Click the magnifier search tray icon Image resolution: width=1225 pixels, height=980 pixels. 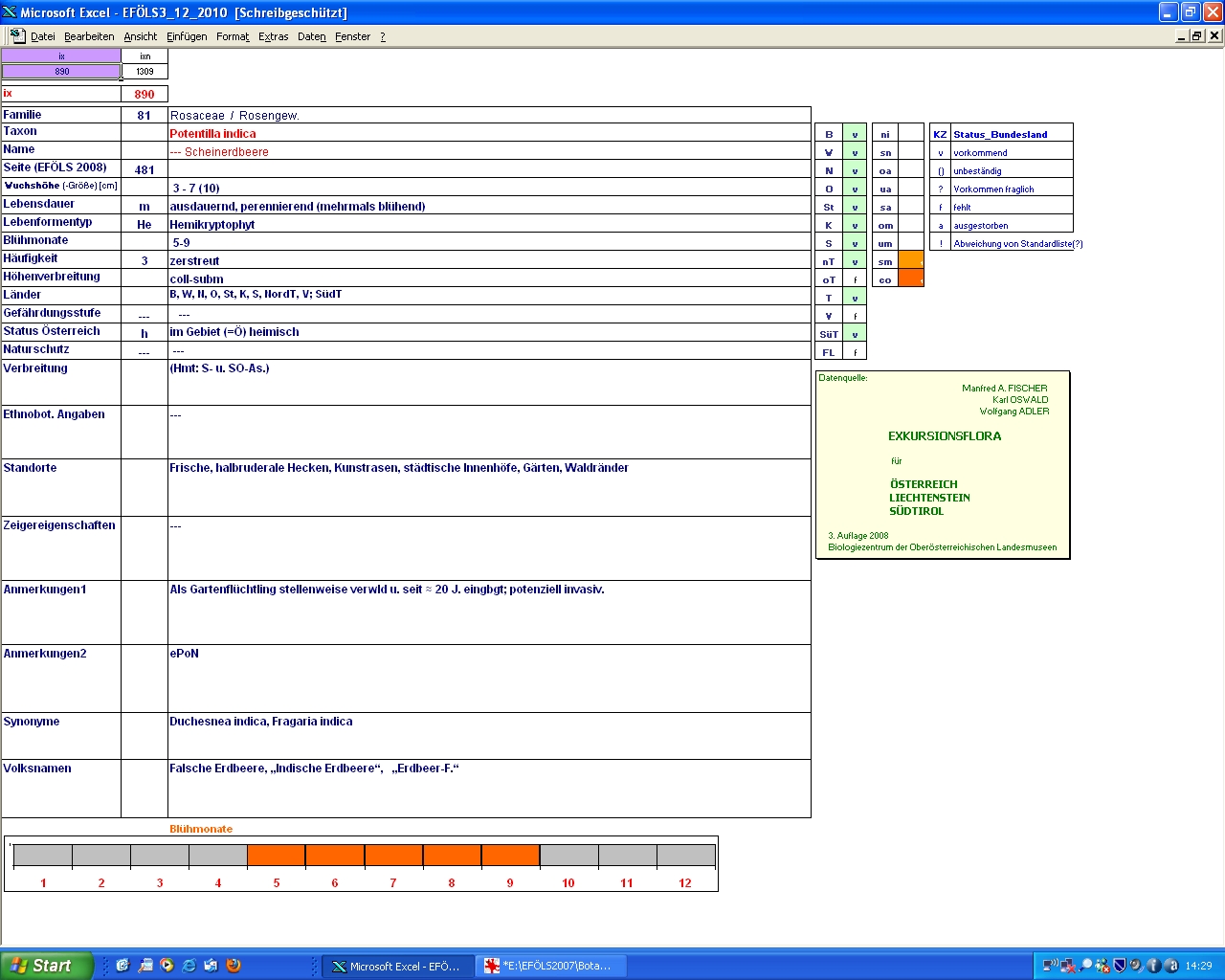coord(1085,966)
